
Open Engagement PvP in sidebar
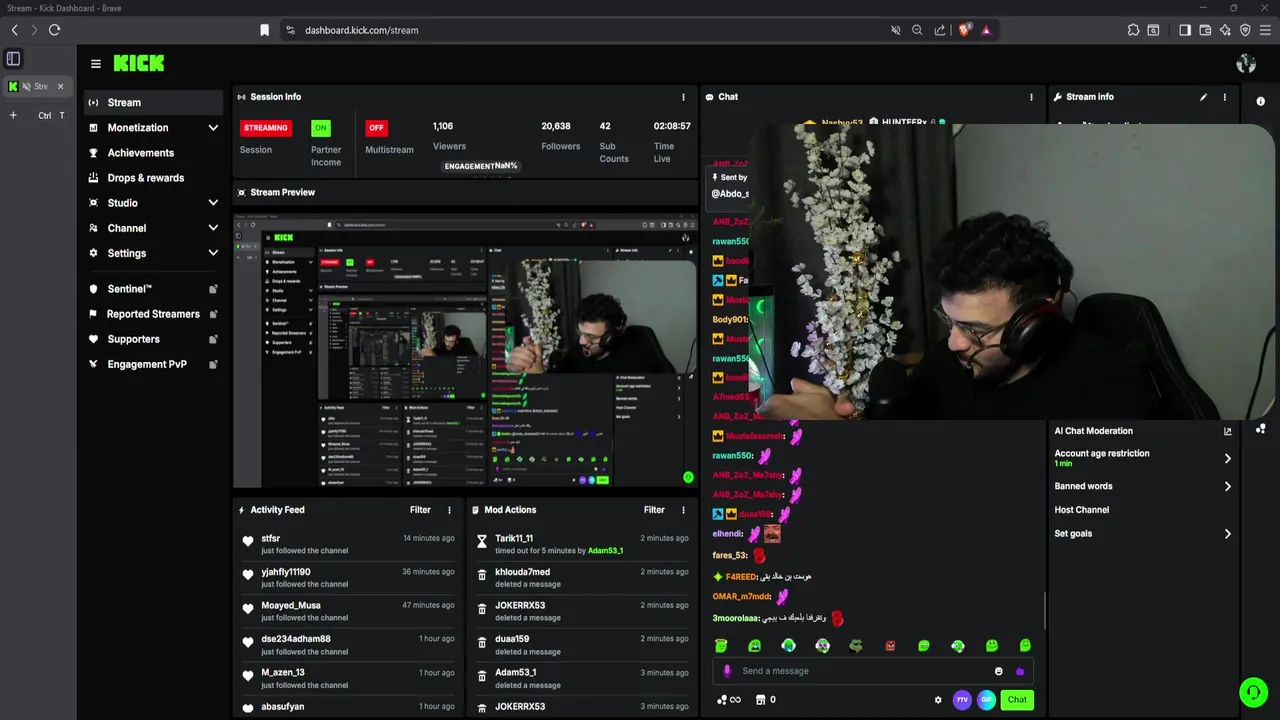tap(153, 364)
